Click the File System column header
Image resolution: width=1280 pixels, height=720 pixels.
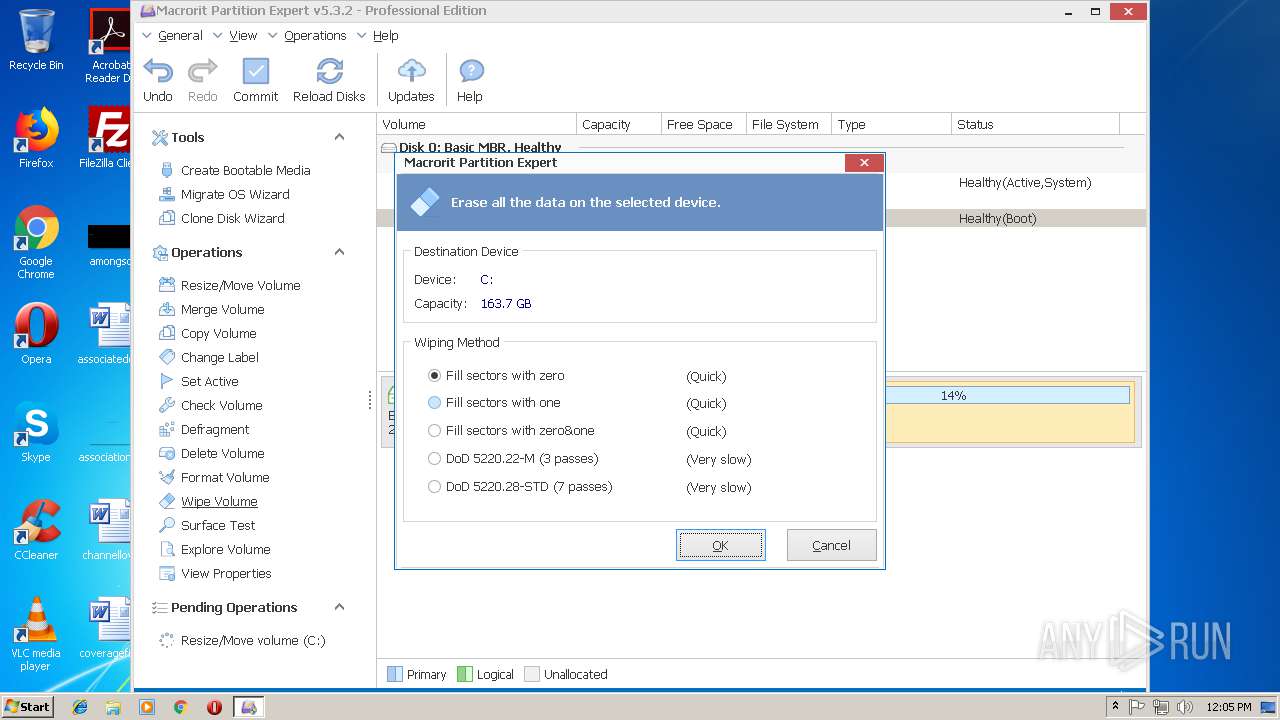789,124
